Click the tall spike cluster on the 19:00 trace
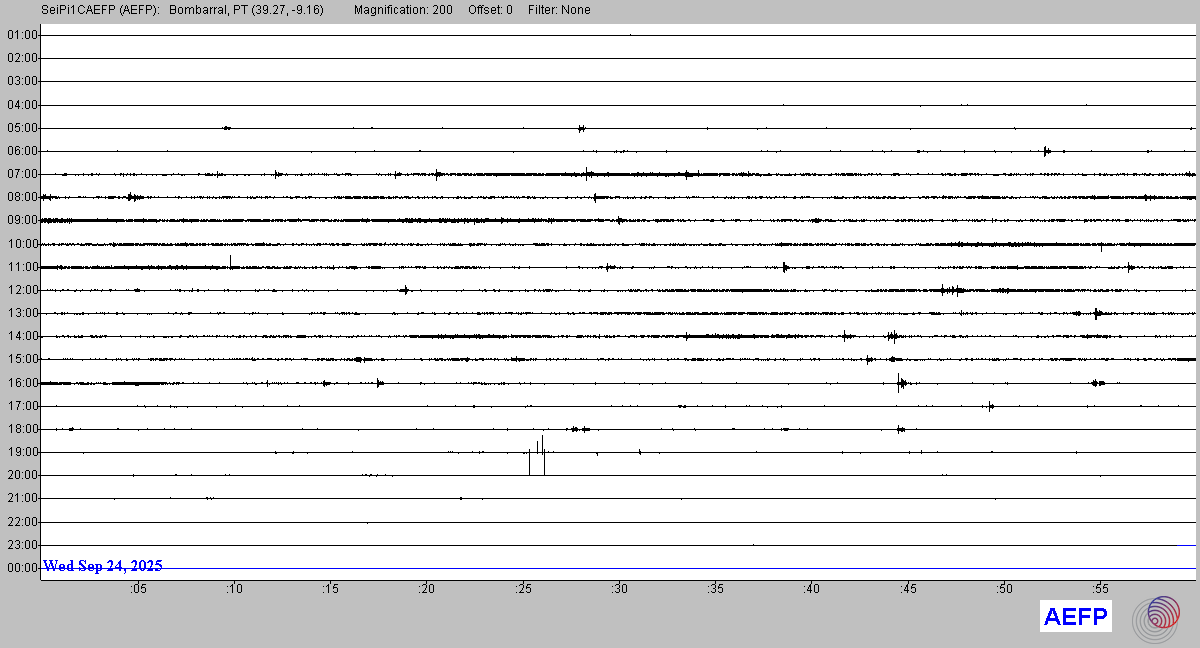This screenshot has width=1200, height=648. tap(538, 454)
